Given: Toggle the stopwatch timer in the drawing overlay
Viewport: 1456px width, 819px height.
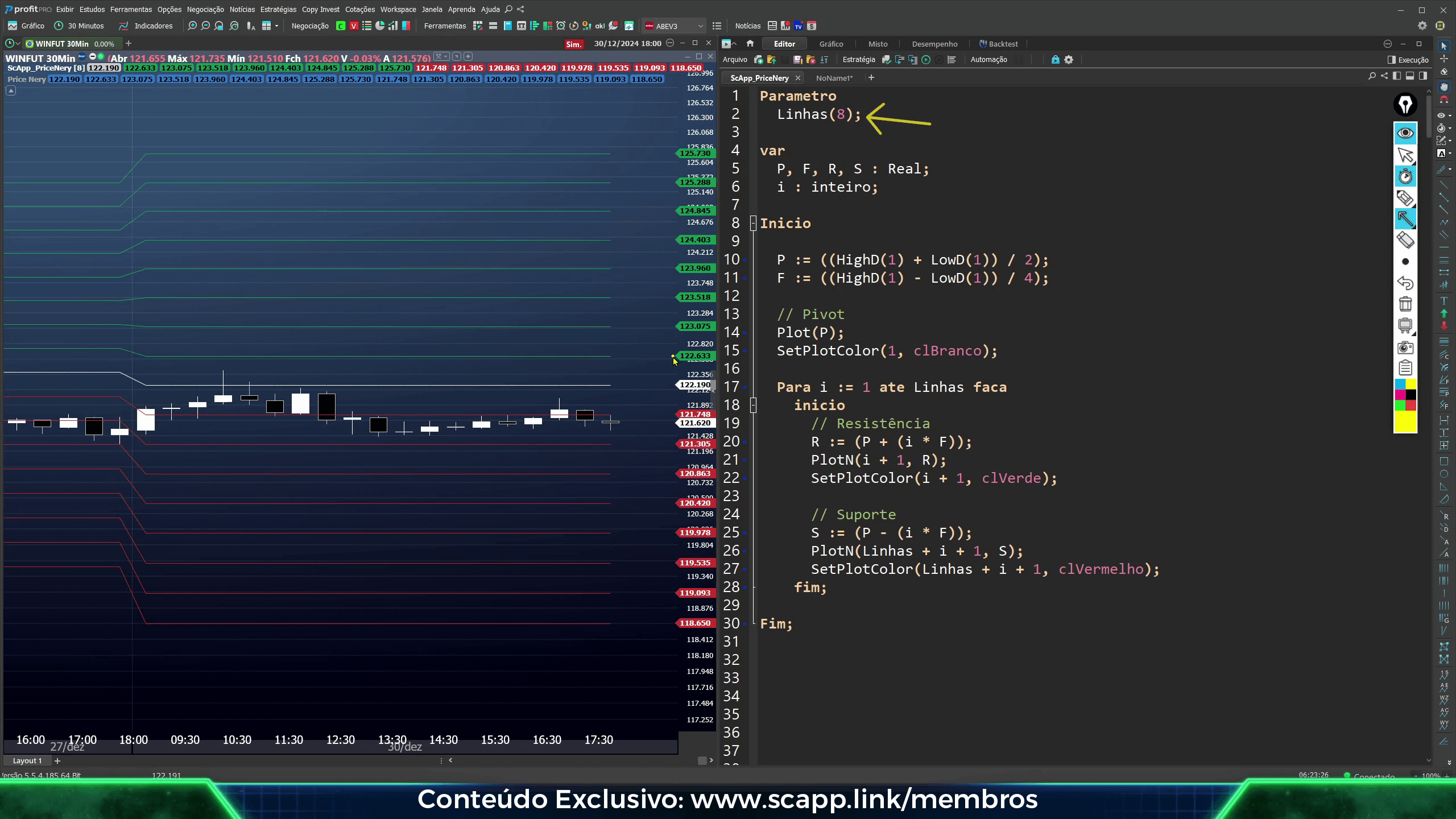Looking at the screenshot, I should click(x=1405, y=176).
